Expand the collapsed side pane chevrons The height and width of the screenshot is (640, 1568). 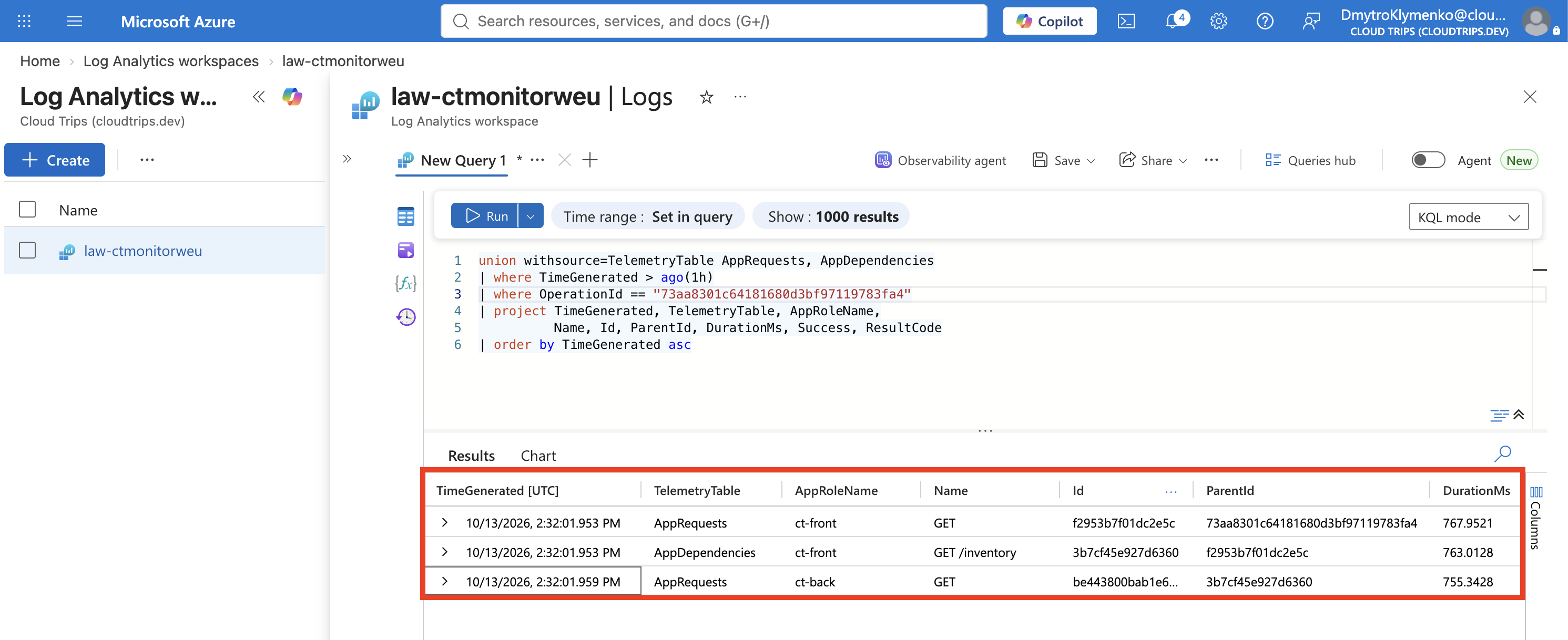[347, 159]
